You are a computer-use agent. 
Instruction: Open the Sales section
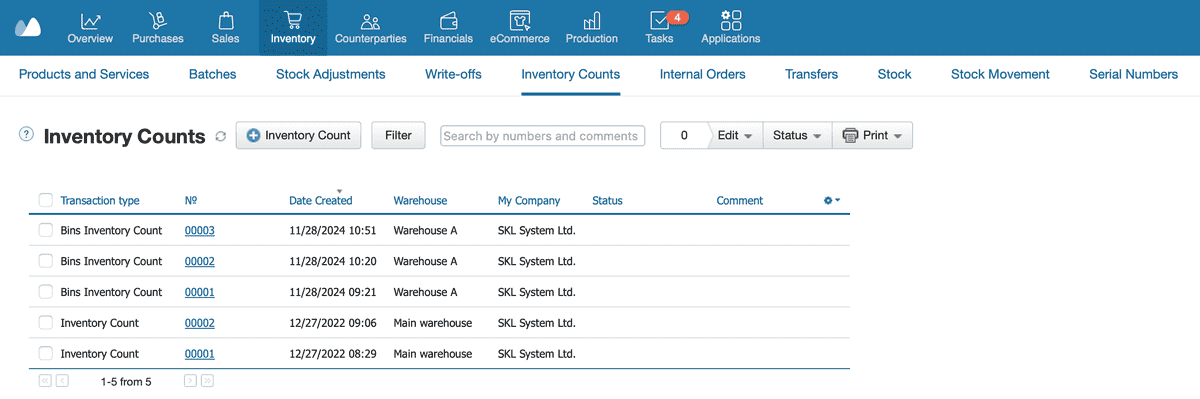click(226, 27)
